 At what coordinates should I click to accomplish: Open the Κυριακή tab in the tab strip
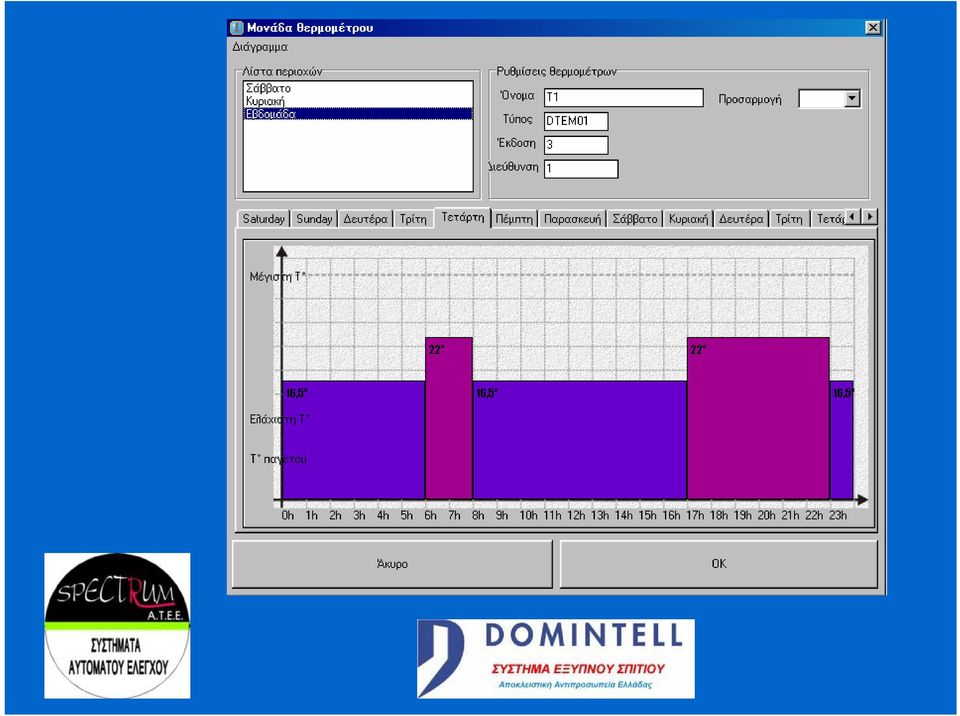[688, 219]
